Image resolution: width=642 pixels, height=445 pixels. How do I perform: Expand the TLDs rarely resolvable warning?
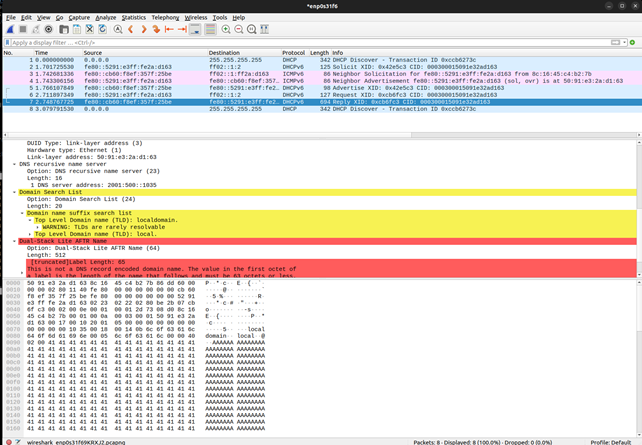(38, 227)
